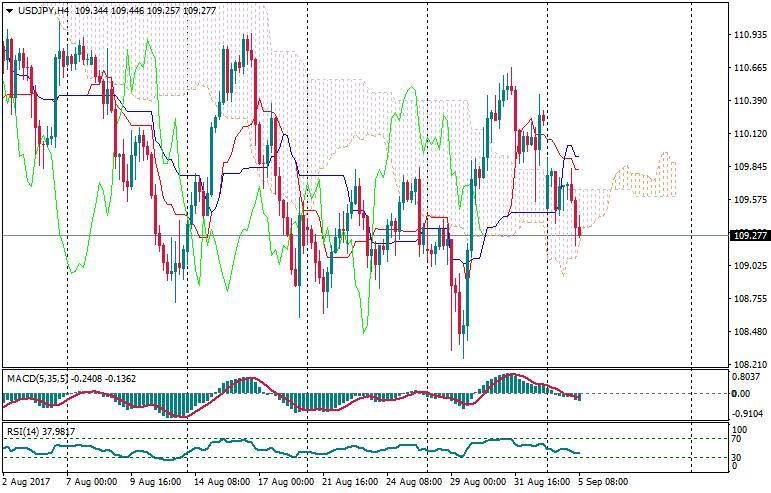
Task: Click the 0.8037 MACD scale value
Action: coord(748,377)
